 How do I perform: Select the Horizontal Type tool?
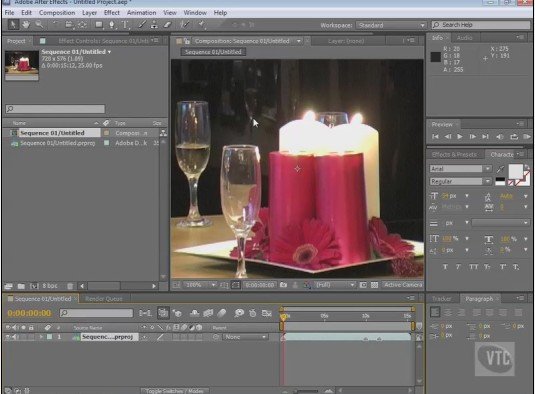pos(125,25)
